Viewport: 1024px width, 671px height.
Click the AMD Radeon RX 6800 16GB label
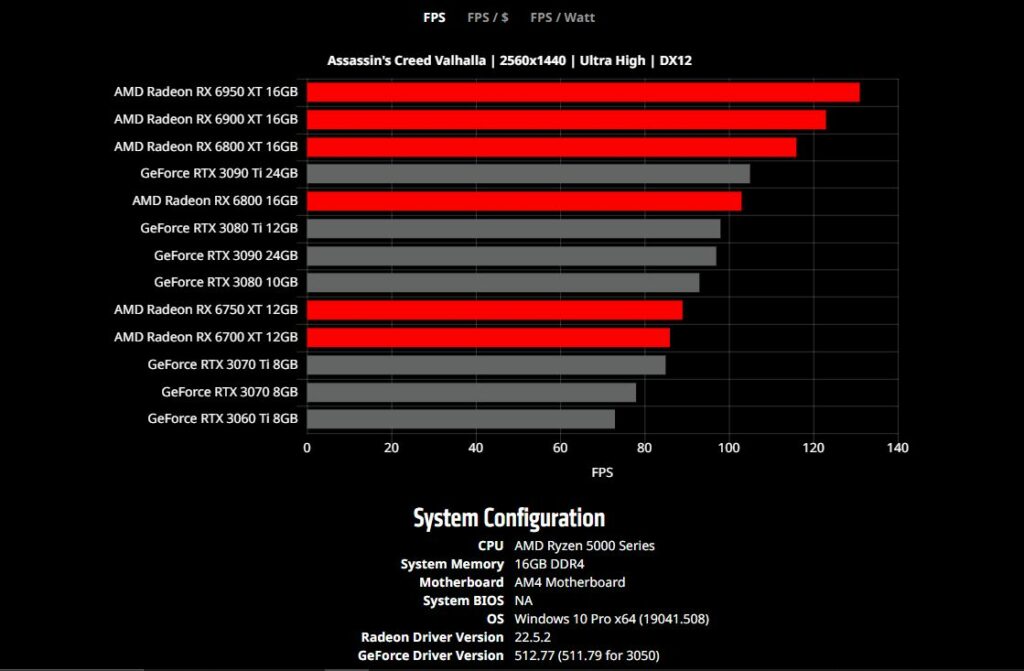pos(215,201)
